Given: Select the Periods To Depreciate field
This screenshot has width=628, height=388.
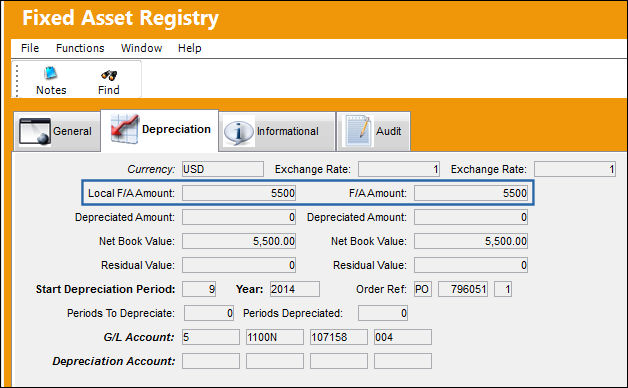Looking at the screenshot, I should pyautogui.click(x=209, y=313).
